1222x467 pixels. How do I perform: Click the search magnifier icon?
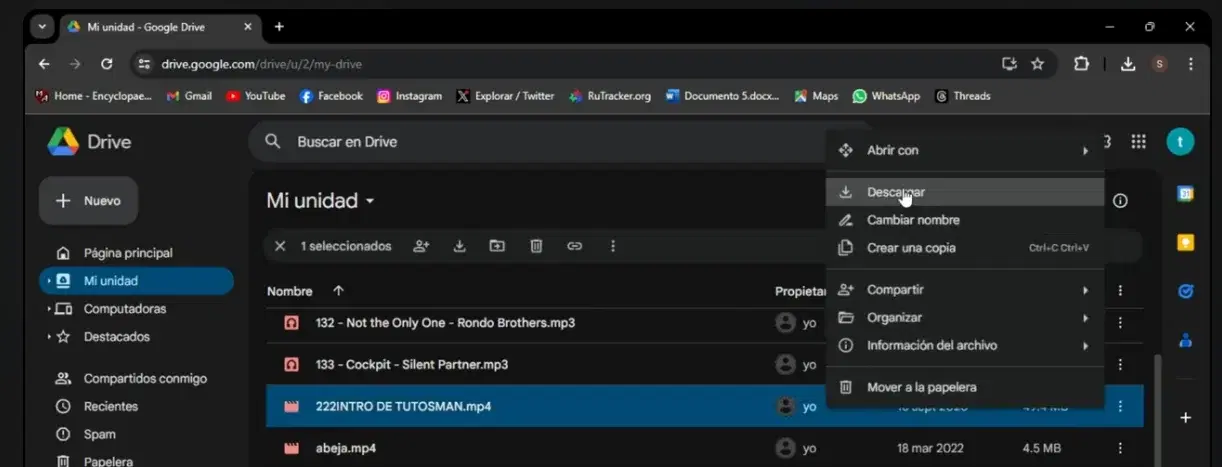coord(272,142)
